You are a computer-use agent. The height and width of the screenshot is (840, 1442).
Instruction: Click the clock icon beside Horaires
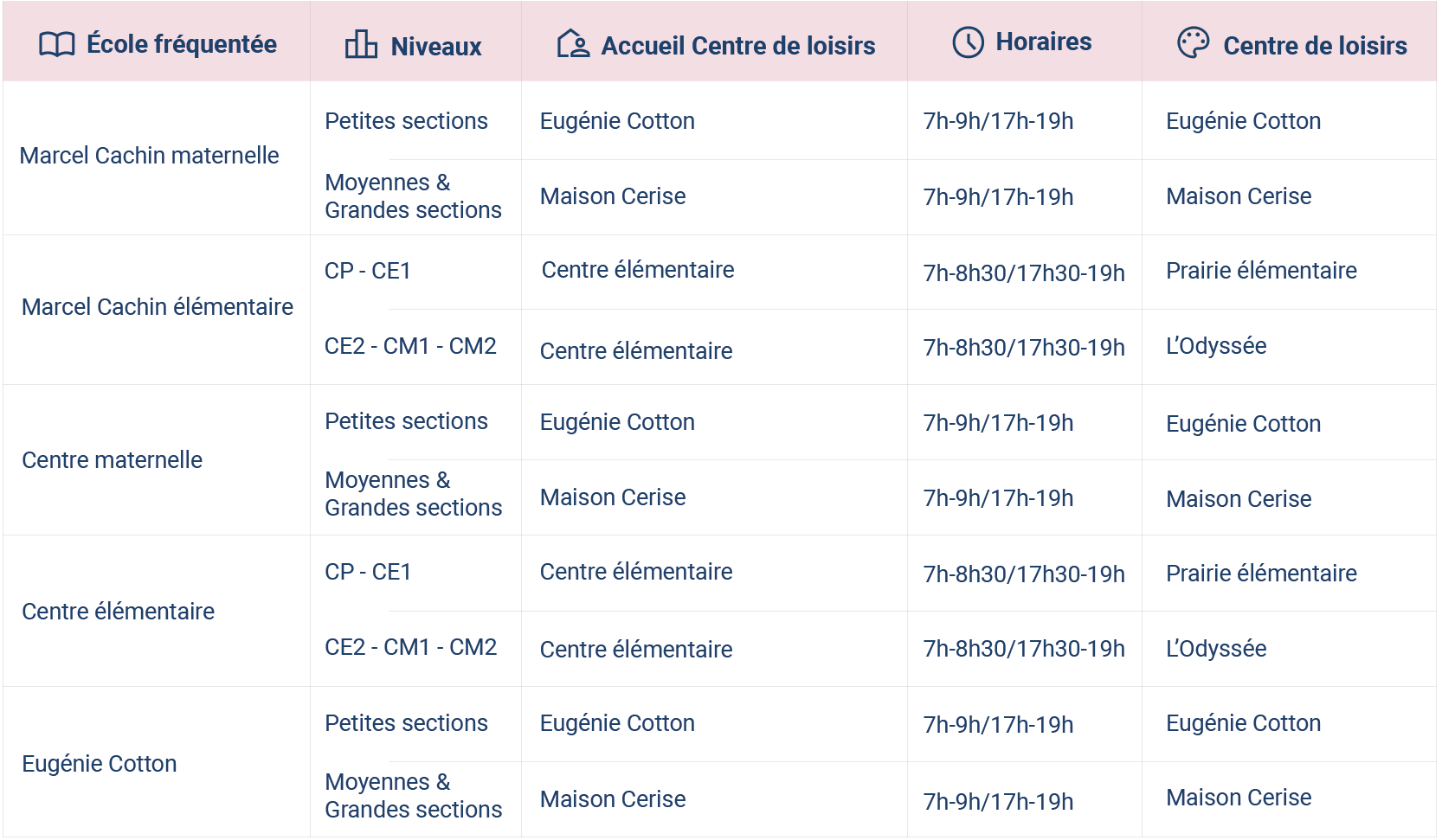[x=968, y=42]
